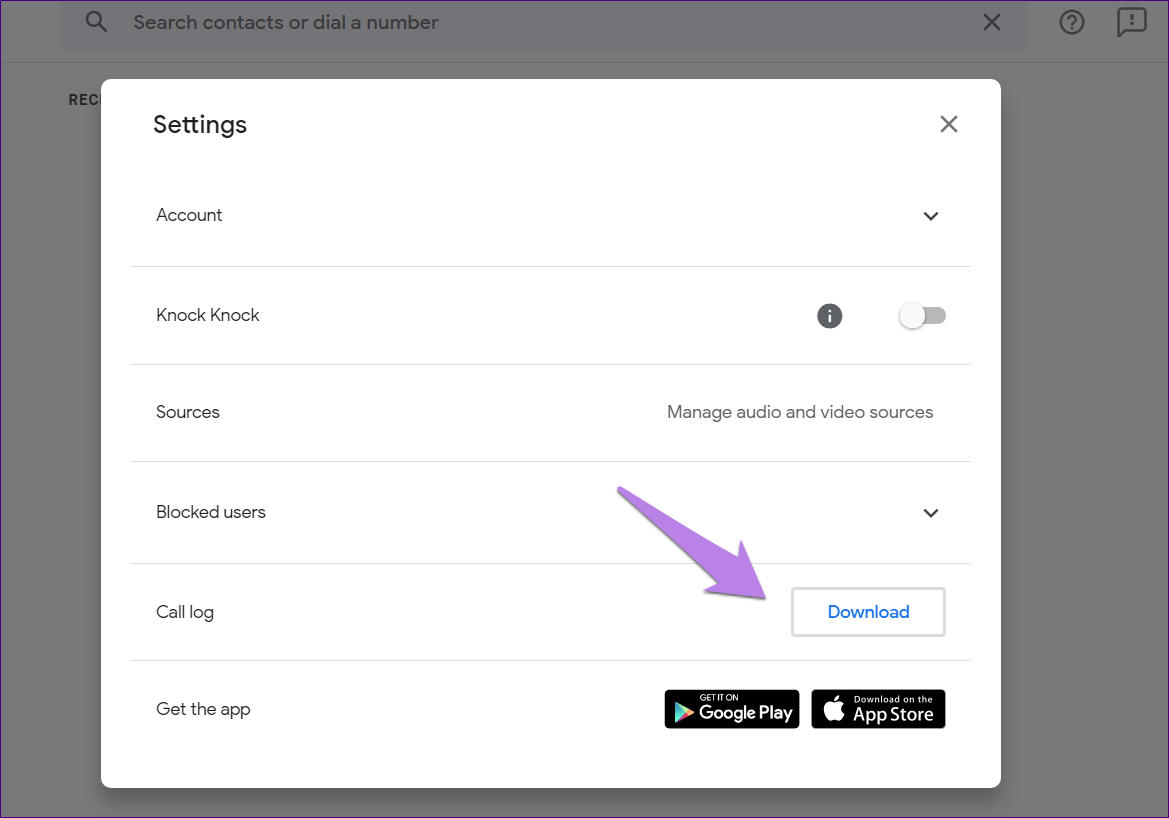1169x818 pixels.
Task: Click the Get the app label
Action: (203, 709)
